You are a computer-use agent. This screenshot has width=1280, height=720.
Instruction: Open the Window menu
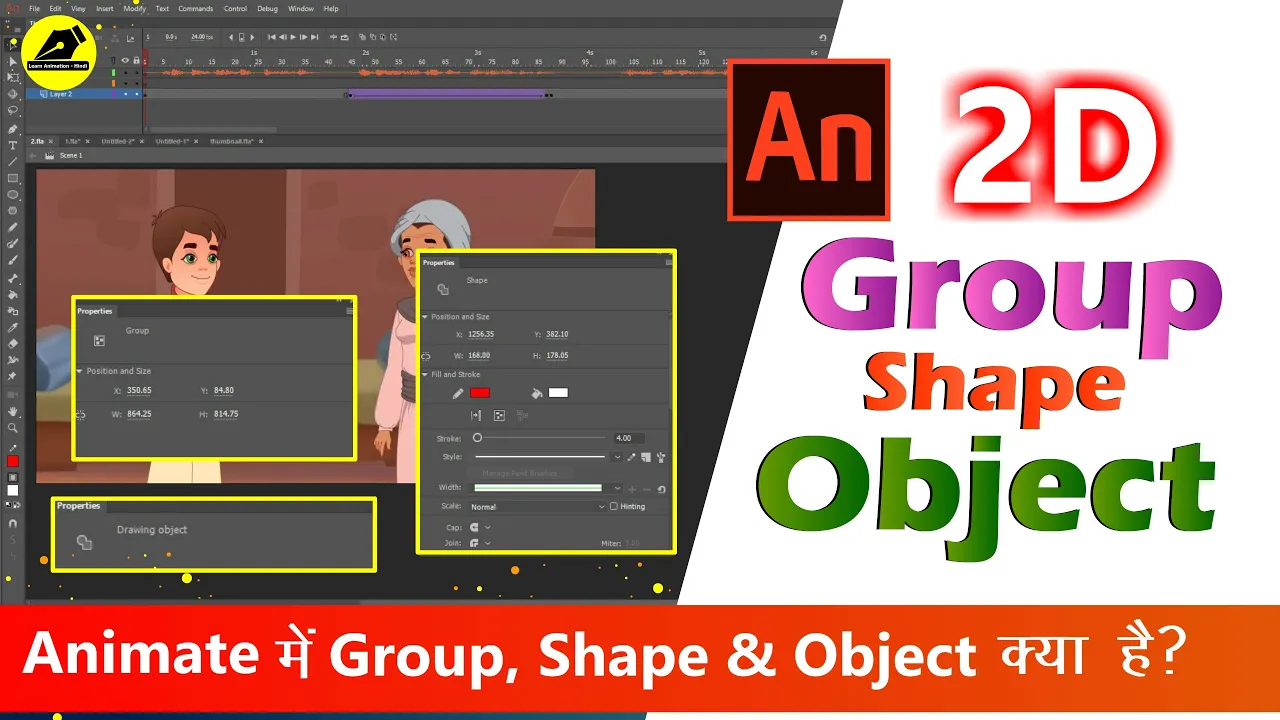tap(301, 8)
